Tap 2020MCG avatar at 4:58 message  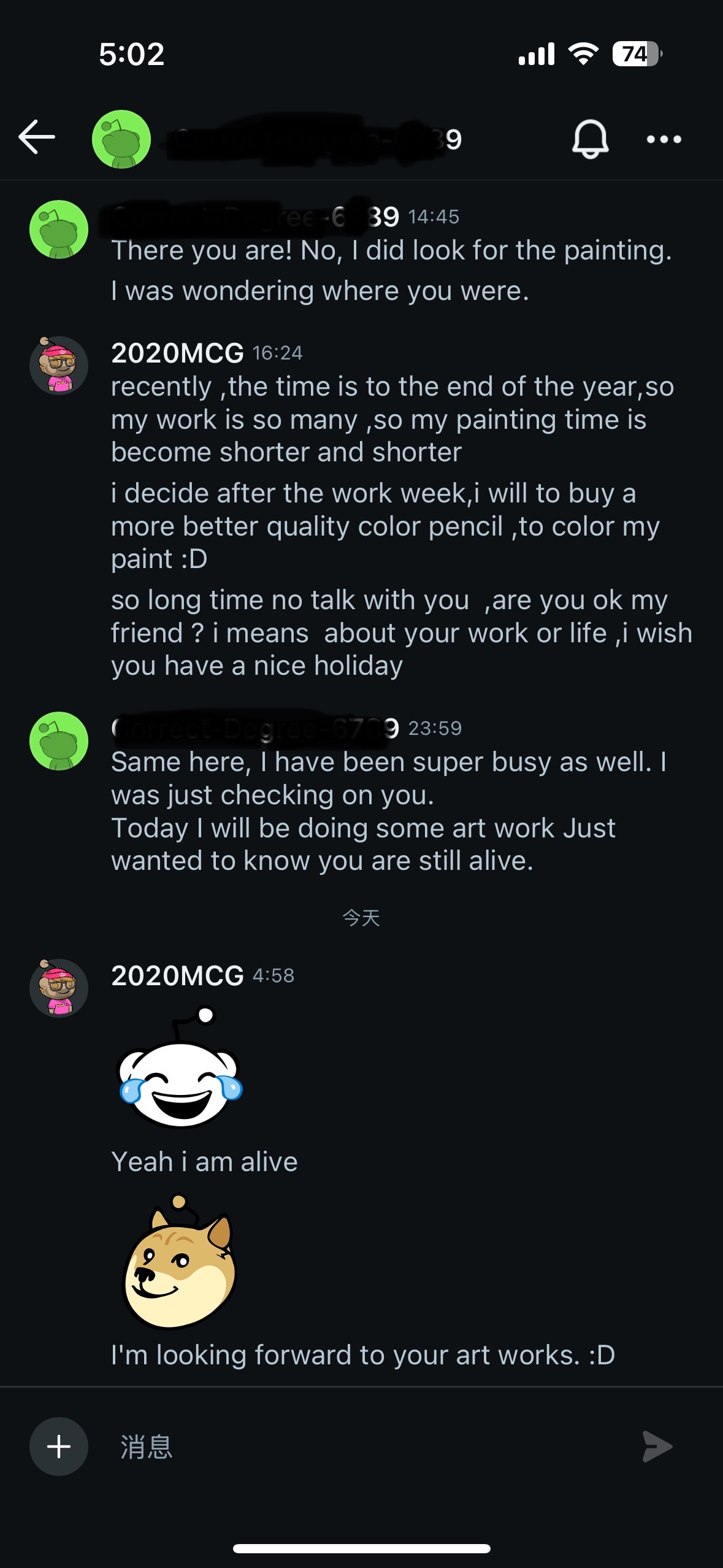pyautogui.click(x=59, y=988)
